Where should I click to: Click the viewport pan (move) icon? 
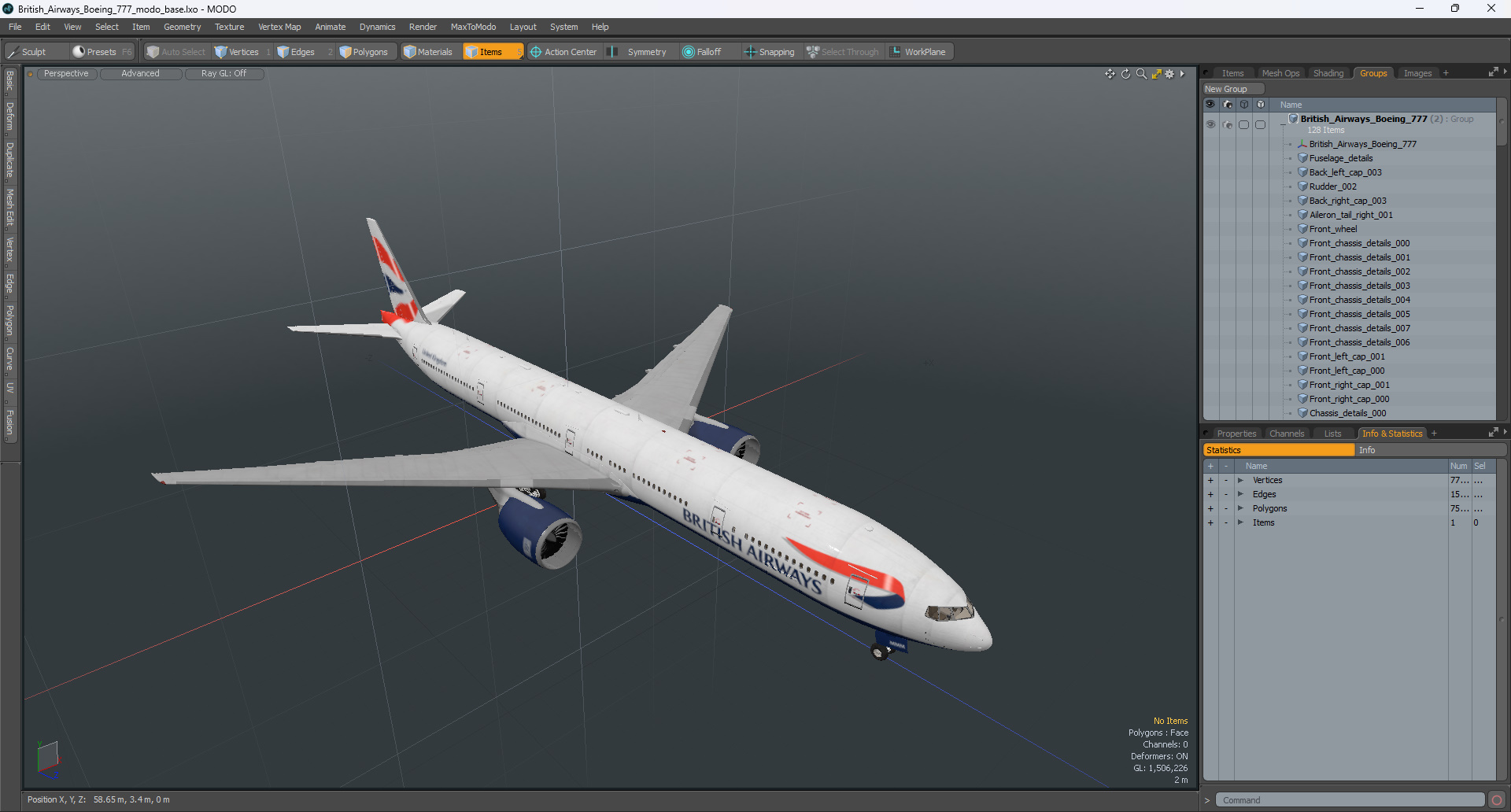[x=1110, y=74]
